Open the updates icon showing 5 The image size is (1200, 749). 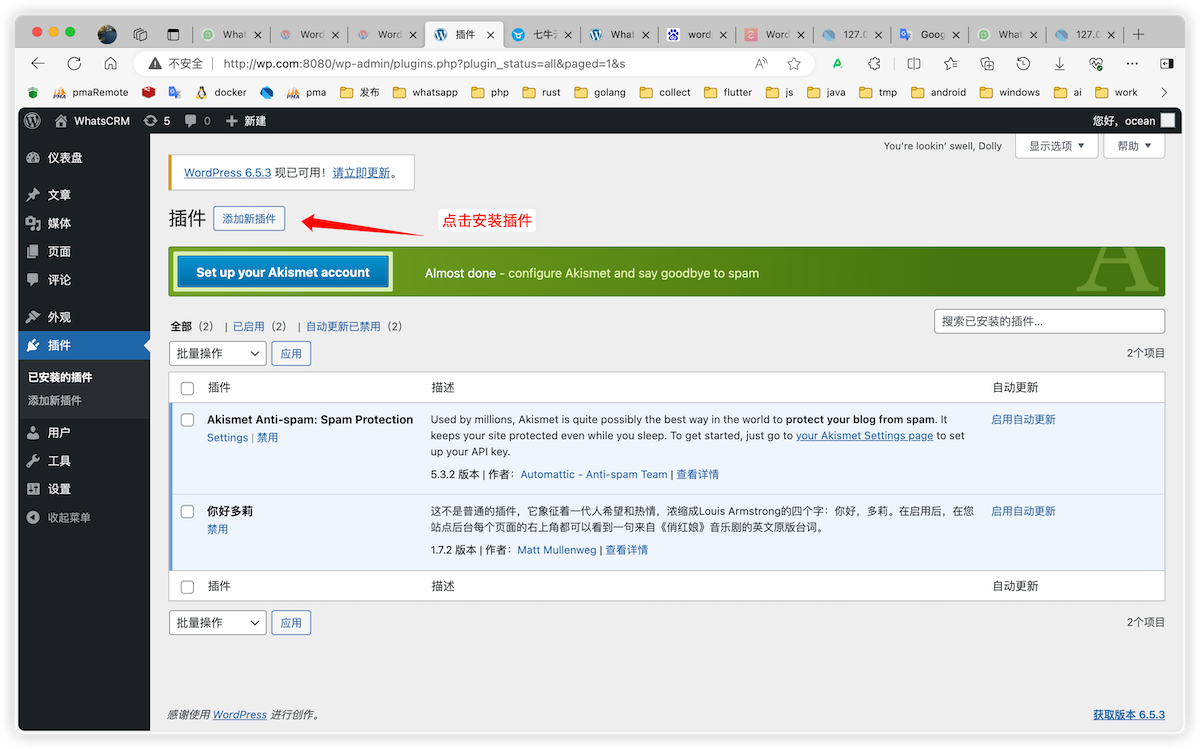[156, 121]
